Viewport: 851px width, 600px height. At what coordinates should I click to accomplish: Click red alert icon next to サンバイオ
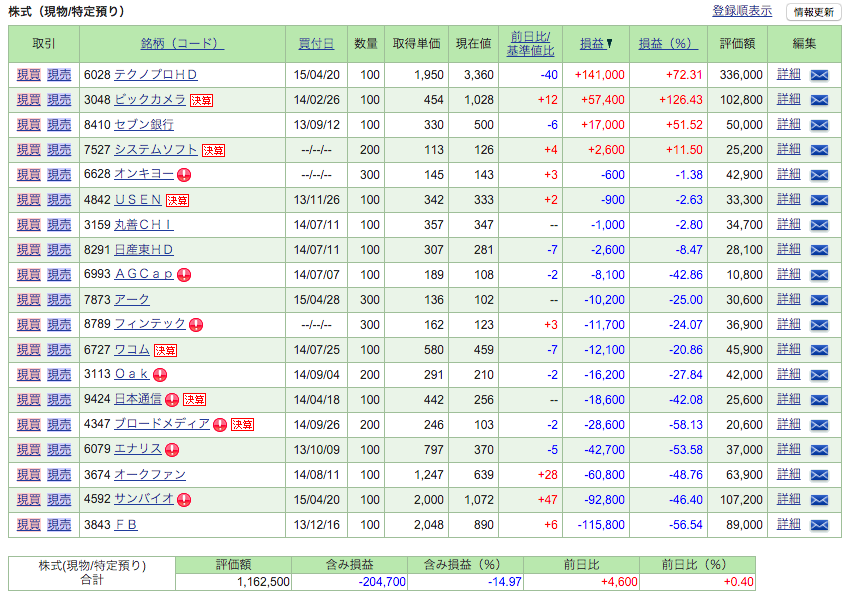point(184,500)
